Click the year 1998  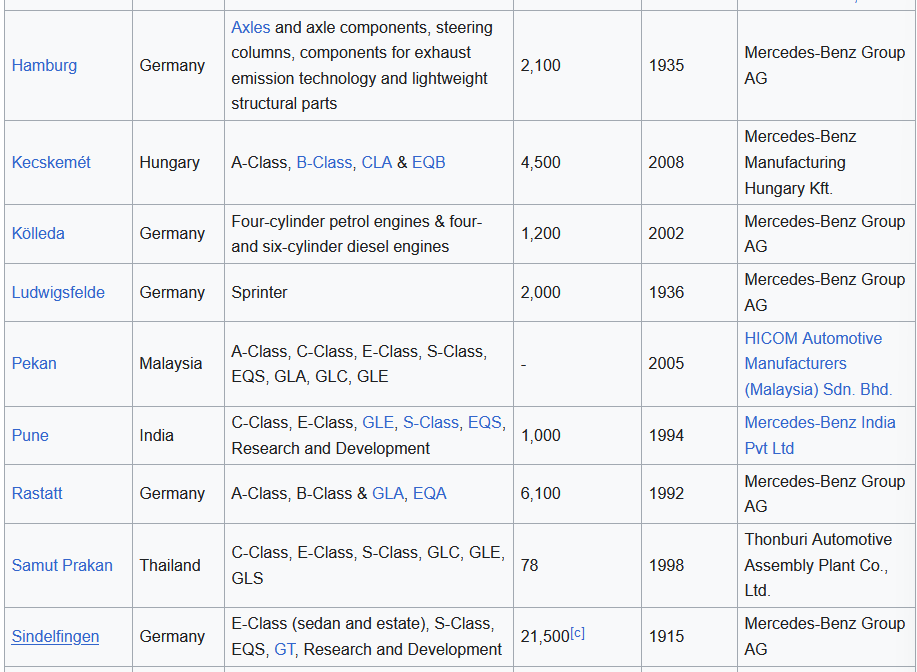[666, 565]
